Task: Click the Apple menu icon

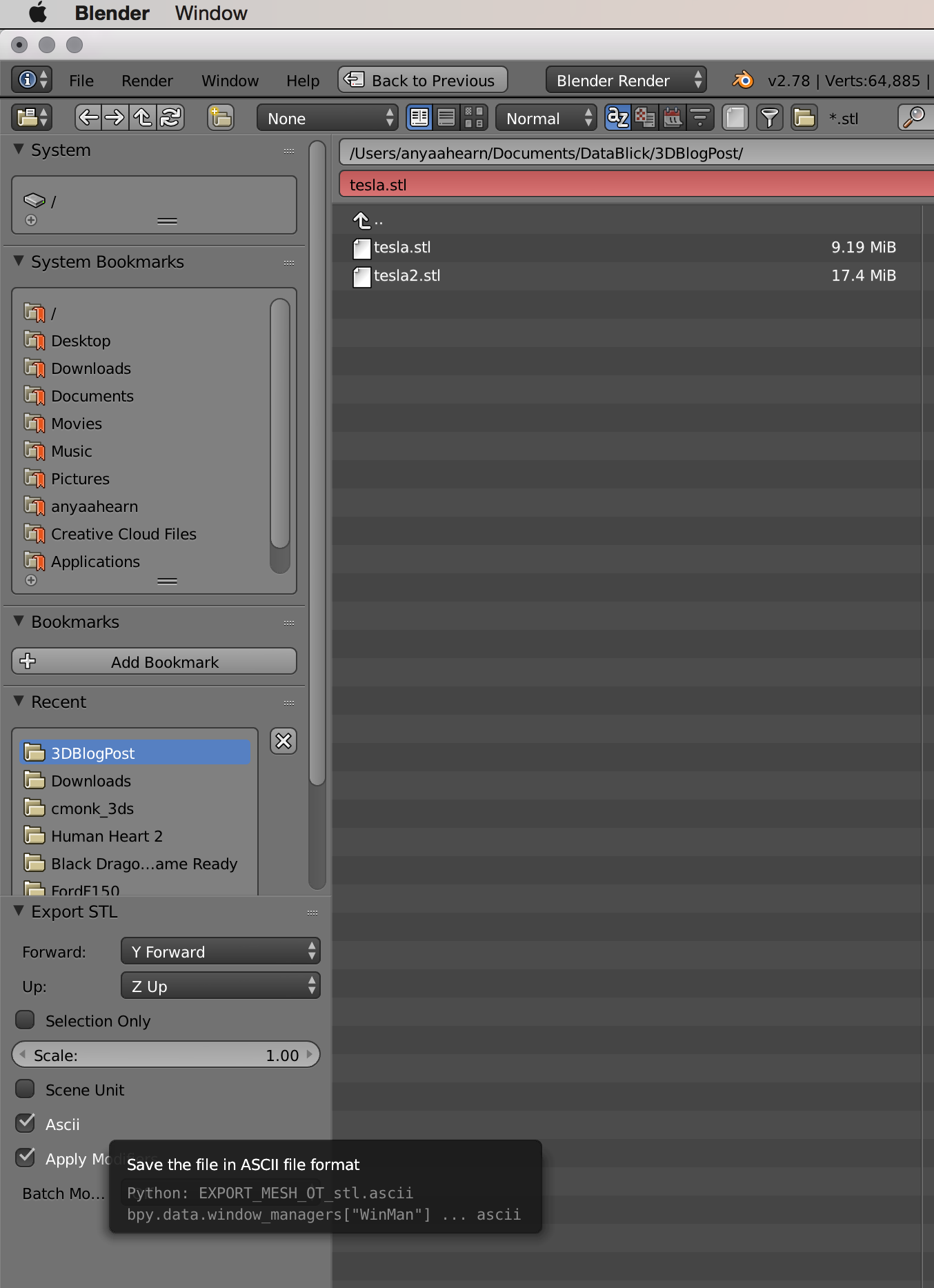Action: click(x=38, y=12)
